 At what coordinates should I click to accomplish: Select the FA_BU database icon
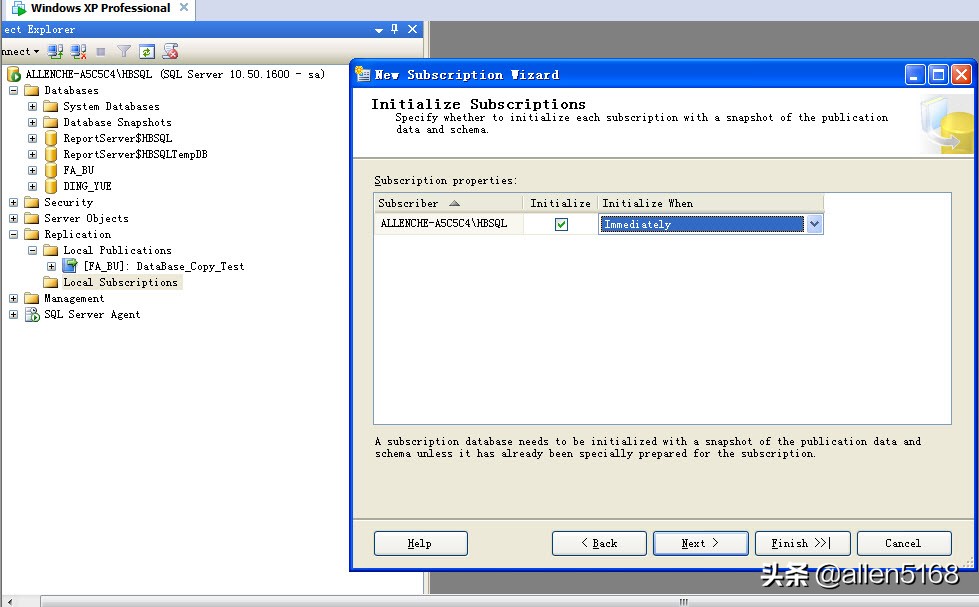52,170
